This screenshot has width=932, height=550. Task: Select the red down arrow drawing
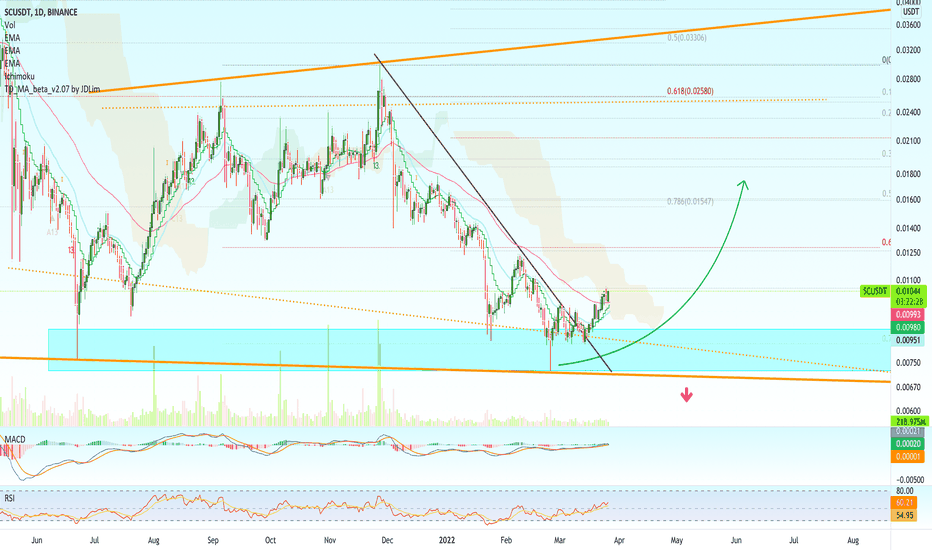pos(687,395)
